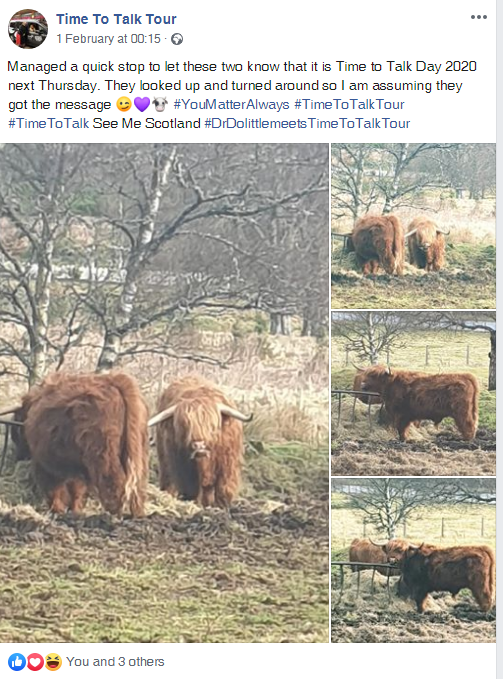
Task: Open the top right cow photo thumbnail
Action: pos(413,226)
